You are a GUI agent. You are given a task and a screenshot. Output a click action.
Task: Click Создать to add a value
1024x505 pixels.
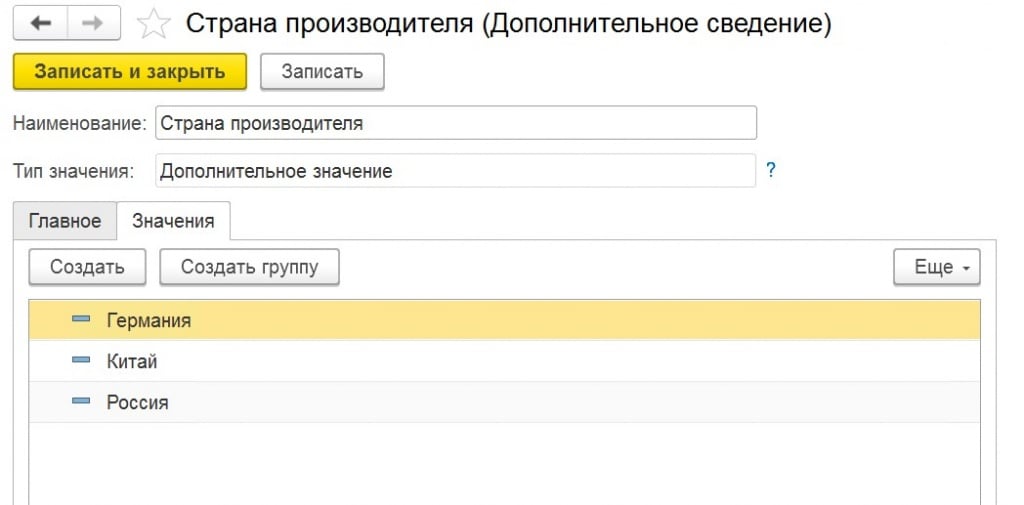pos(87,267)
